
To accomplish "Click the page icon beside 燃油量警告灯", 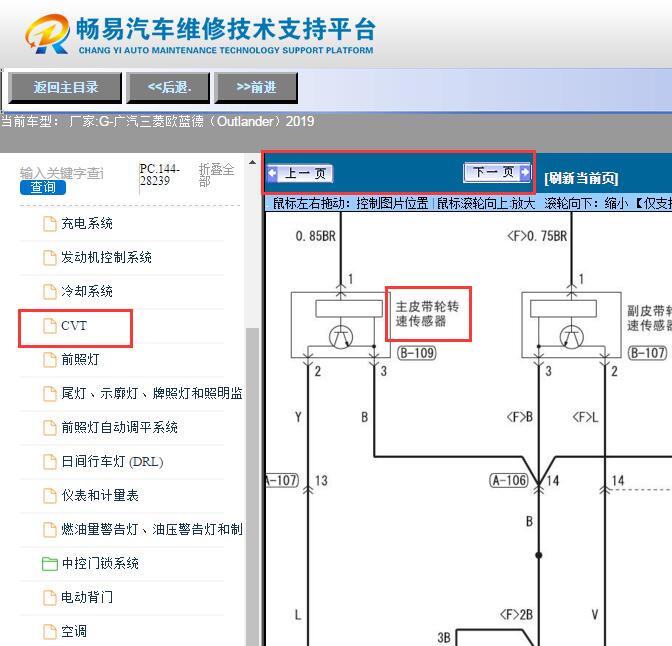I will tap(50, 530).
